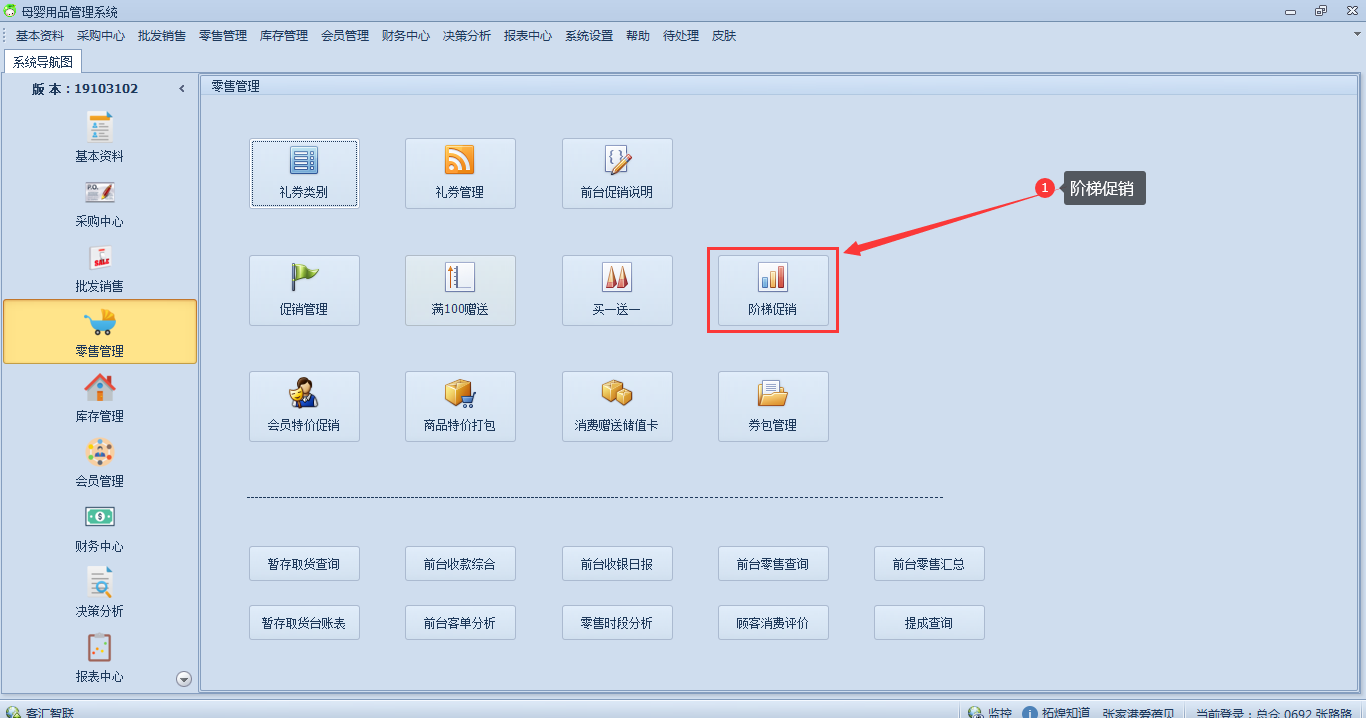Click the 当前登录 status text

click(1274, 713)
